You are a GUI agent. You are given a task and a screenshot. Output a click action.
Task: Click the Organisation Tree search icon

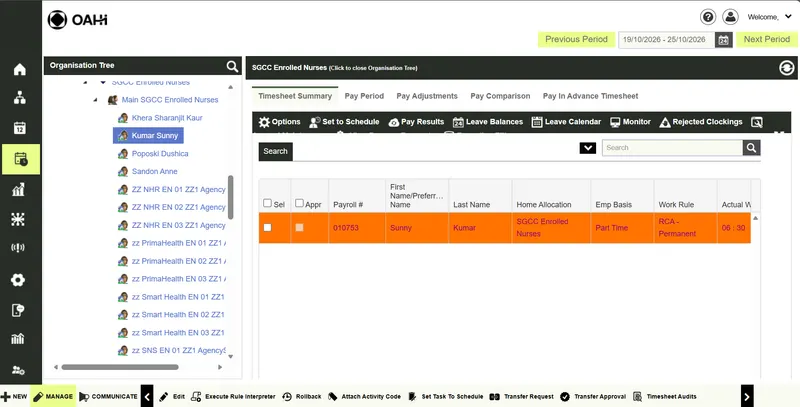tap(232, 66)
